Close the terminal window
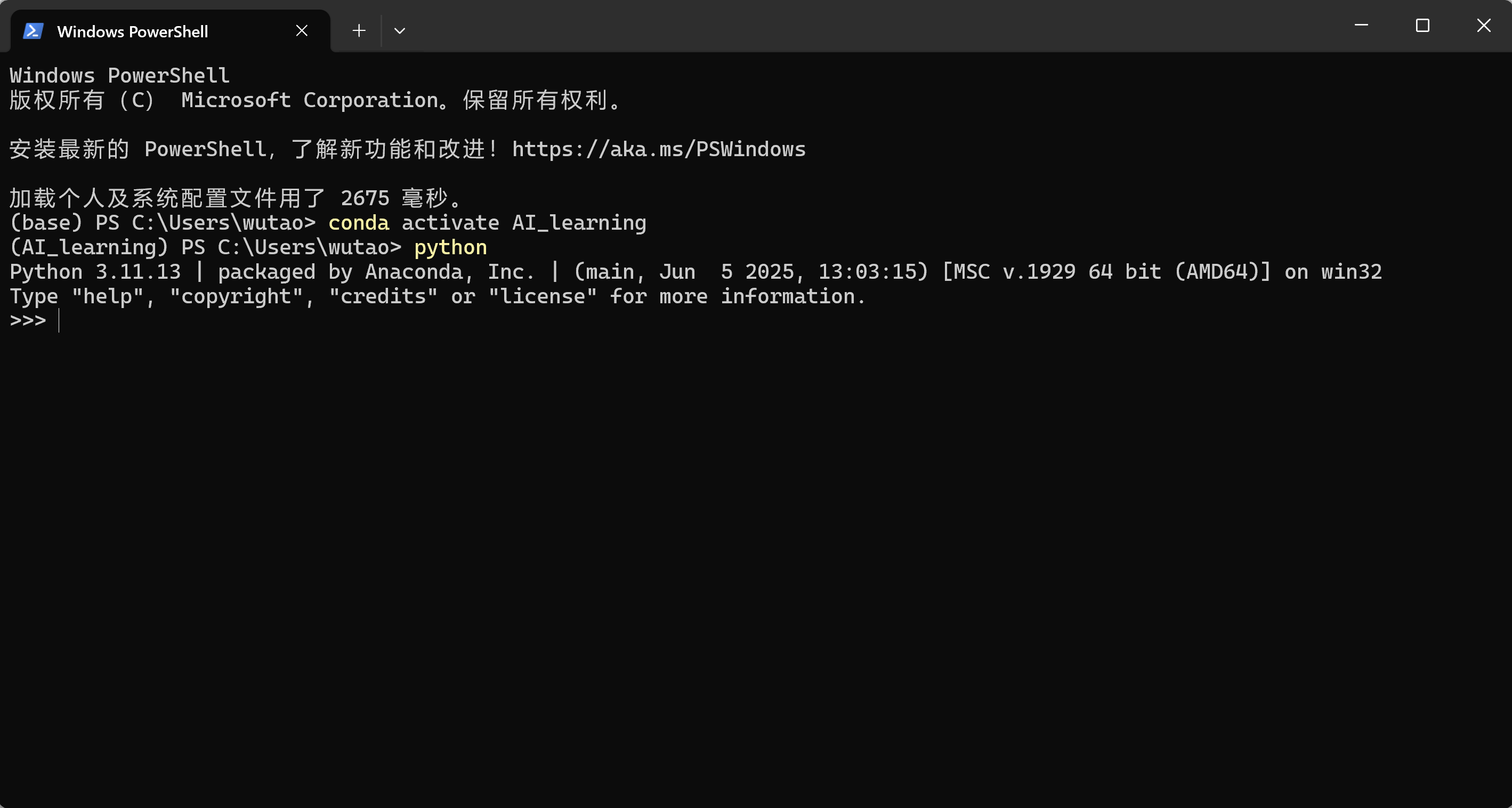 (1483, 26)
